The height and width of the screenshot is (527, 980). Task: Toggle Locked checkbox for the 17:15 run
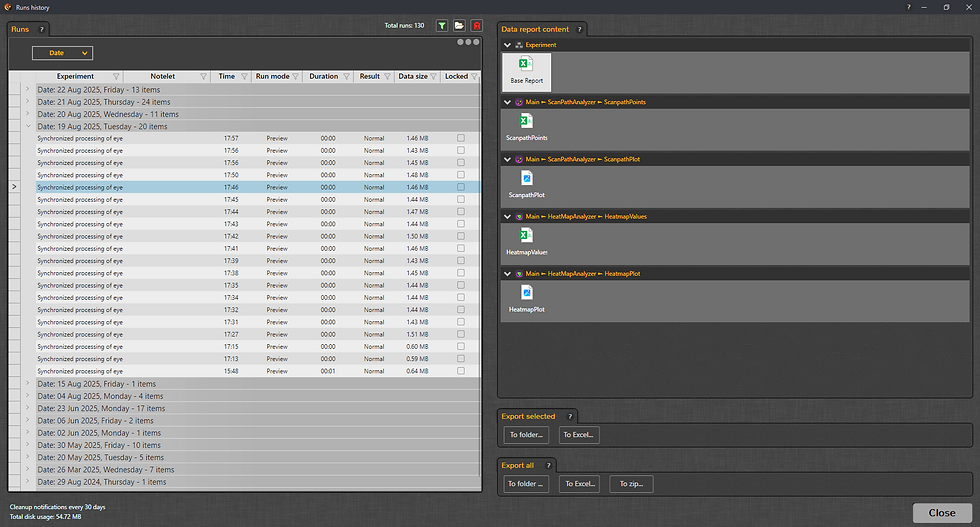click(461, 346)
